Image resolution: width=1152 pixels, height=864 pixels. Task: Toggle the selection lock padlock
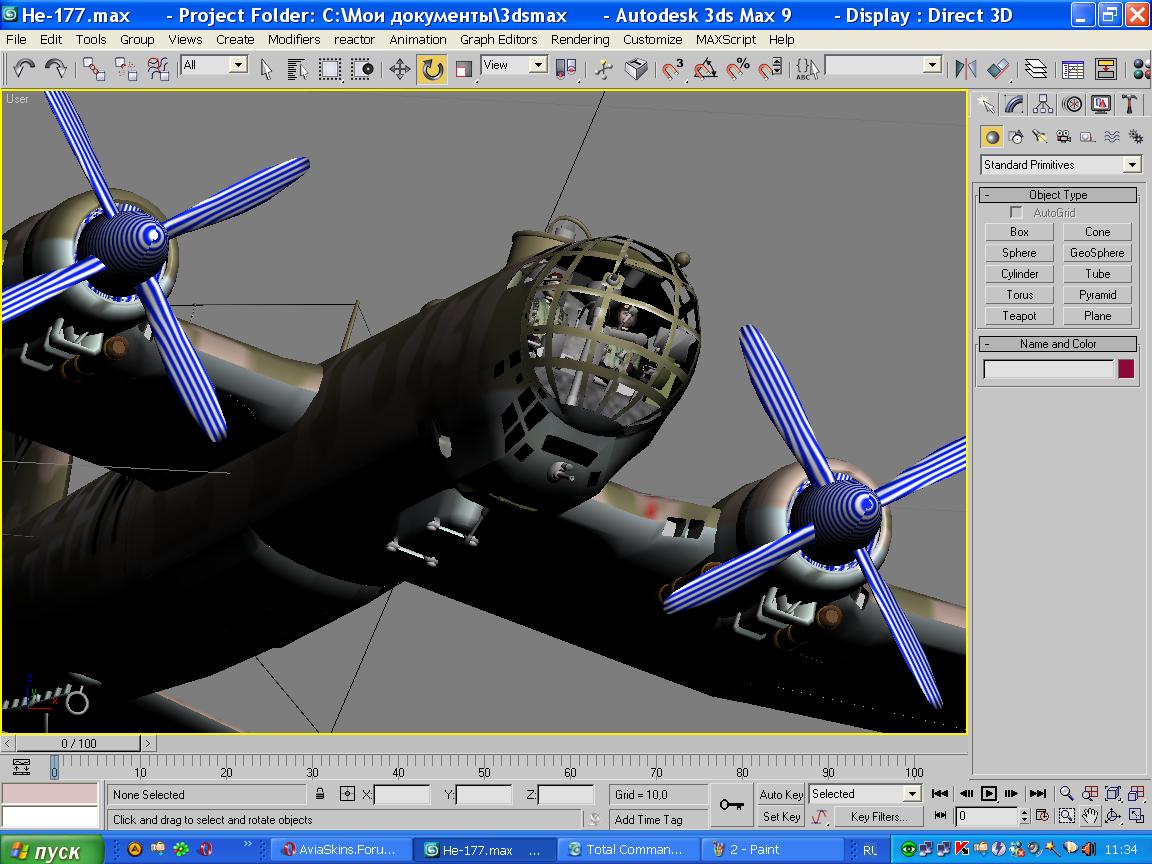click(320, 794)
